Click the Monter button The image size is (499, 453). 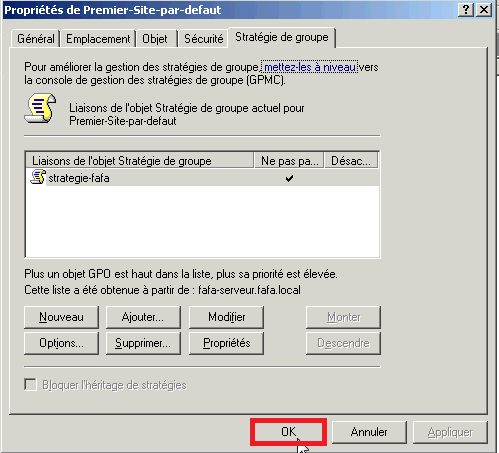tap(343, 317)
